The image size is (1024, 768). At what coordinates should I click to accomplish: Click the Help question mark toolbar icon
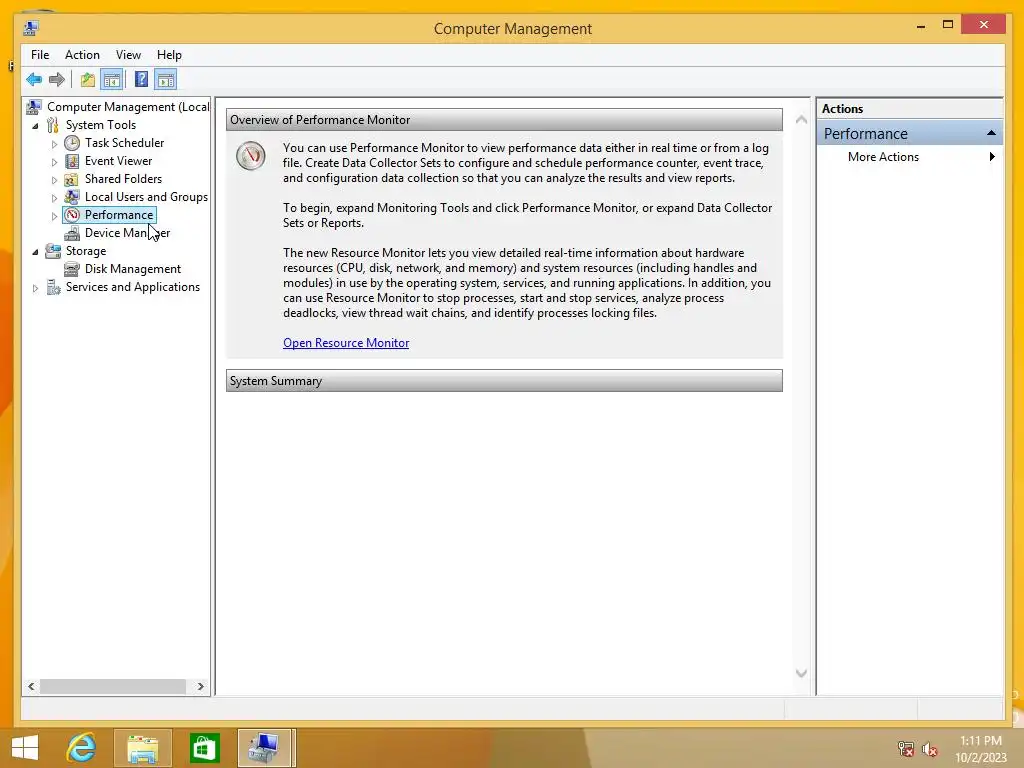click(x=141, y=80)
